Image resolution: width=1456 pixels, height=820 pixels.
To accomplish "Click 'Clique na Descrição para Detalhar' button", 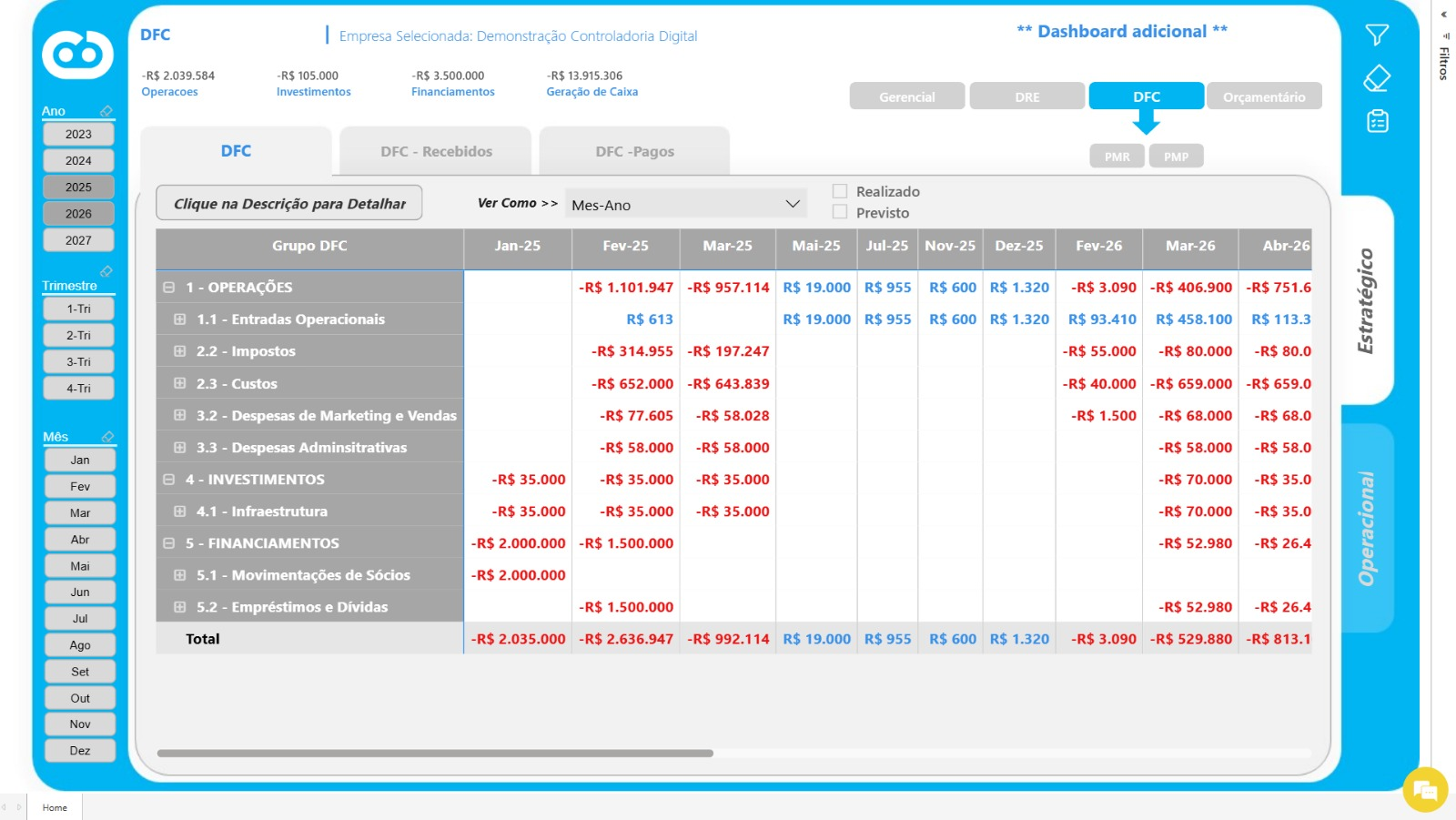I will (x=289, y=203).
